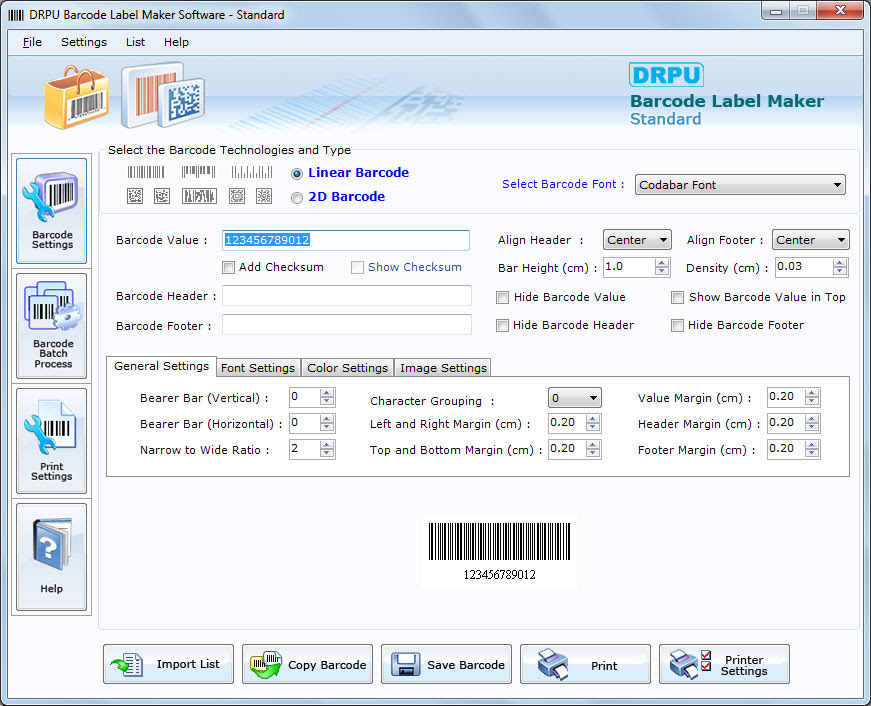The width and height of the screenshot is (871, 706).
Task: Switch to the Font Settings tab
Action: point(258,368)
